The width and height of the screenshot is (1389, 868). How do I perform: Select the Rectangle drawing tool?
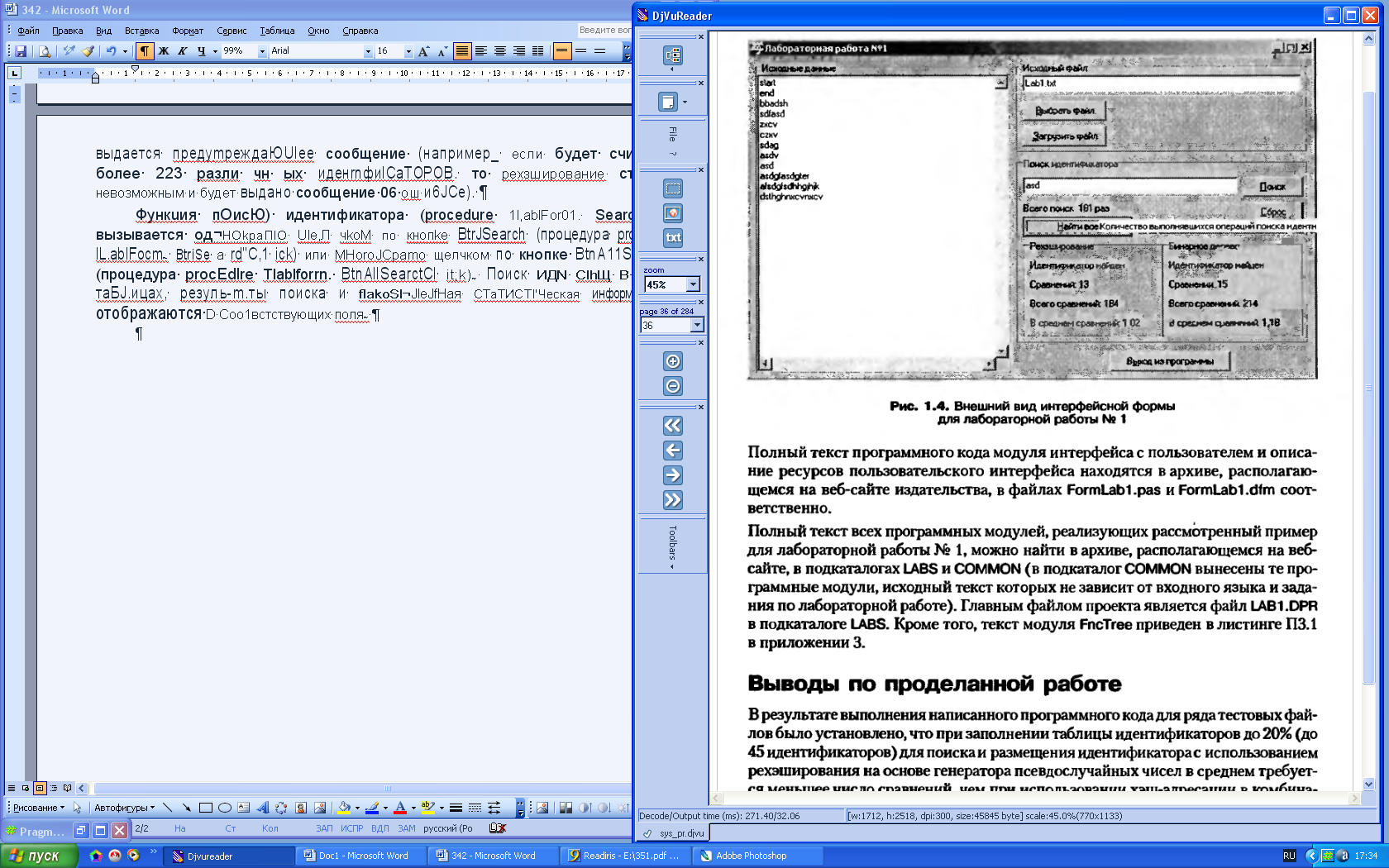click(206, 808)
